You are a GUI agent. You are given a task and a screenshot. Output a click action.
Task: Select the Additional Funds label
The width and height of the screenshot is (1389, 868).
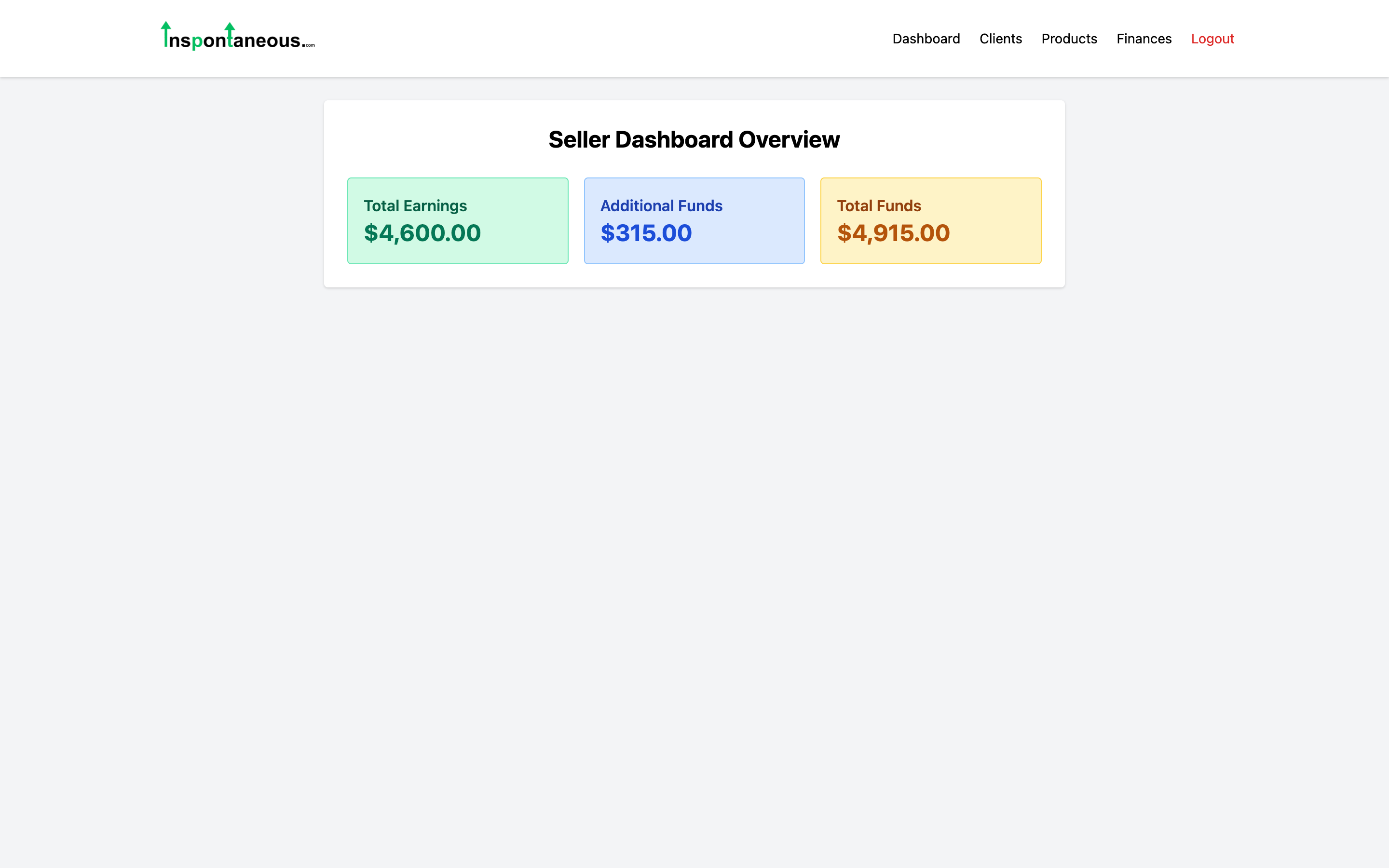click(x=661, y=205)
